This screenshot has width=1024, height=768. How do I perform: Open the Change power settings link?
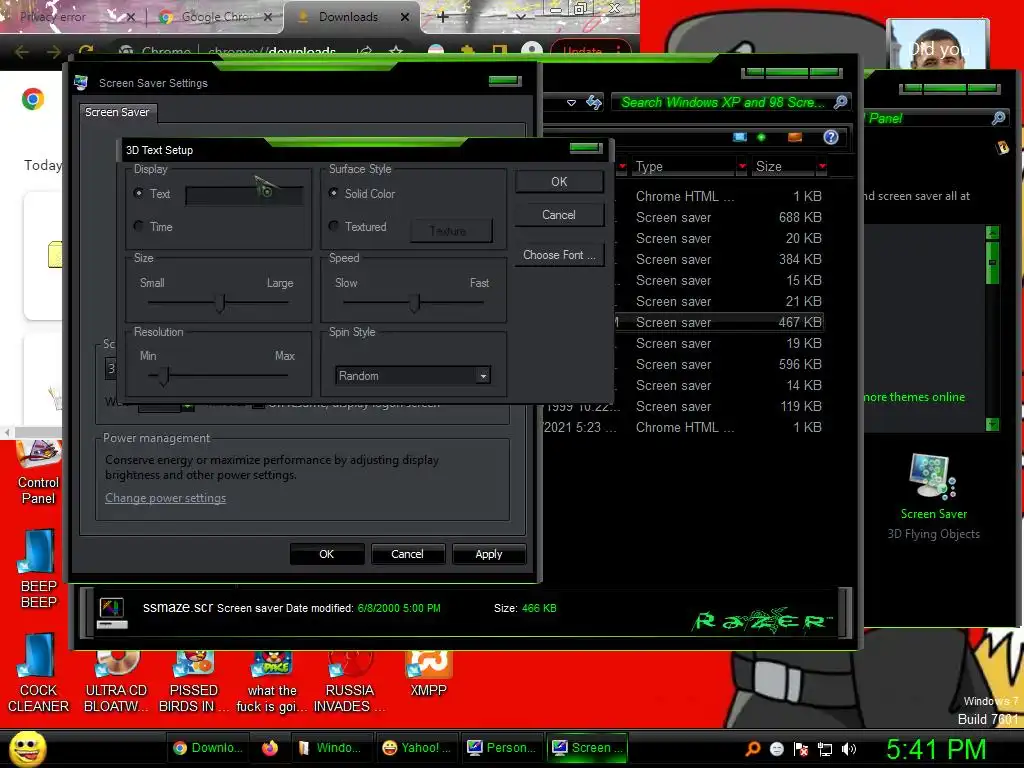pos(165,498)
